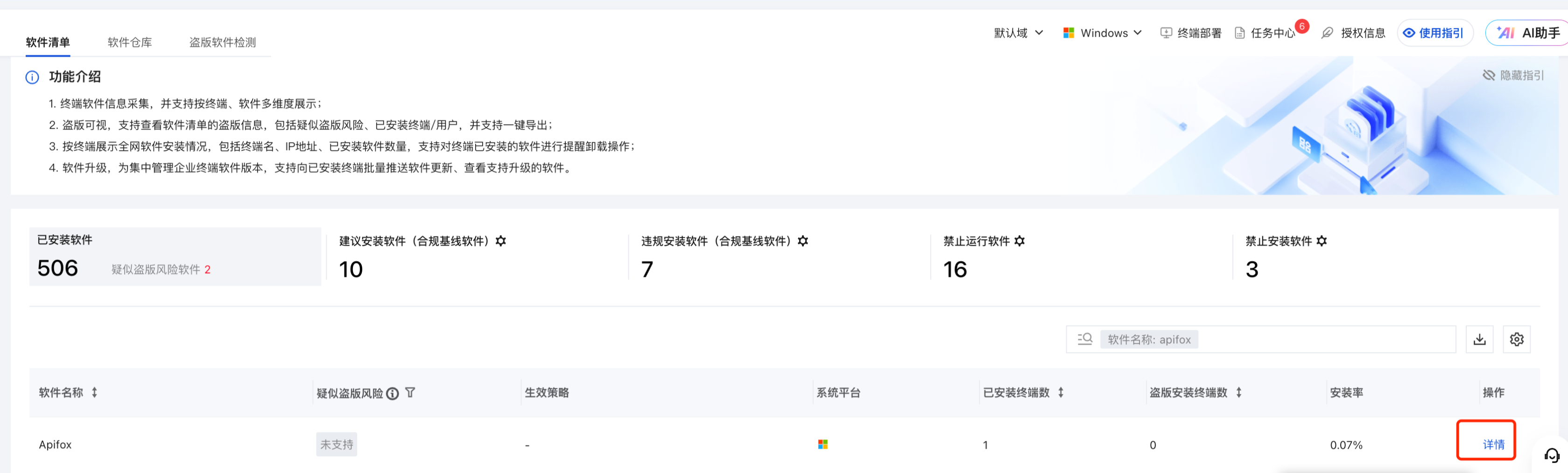Sort by 软件名称 column
This screenshot has height=473, width=1568.
pyautogui.click(x=94, y=393)
